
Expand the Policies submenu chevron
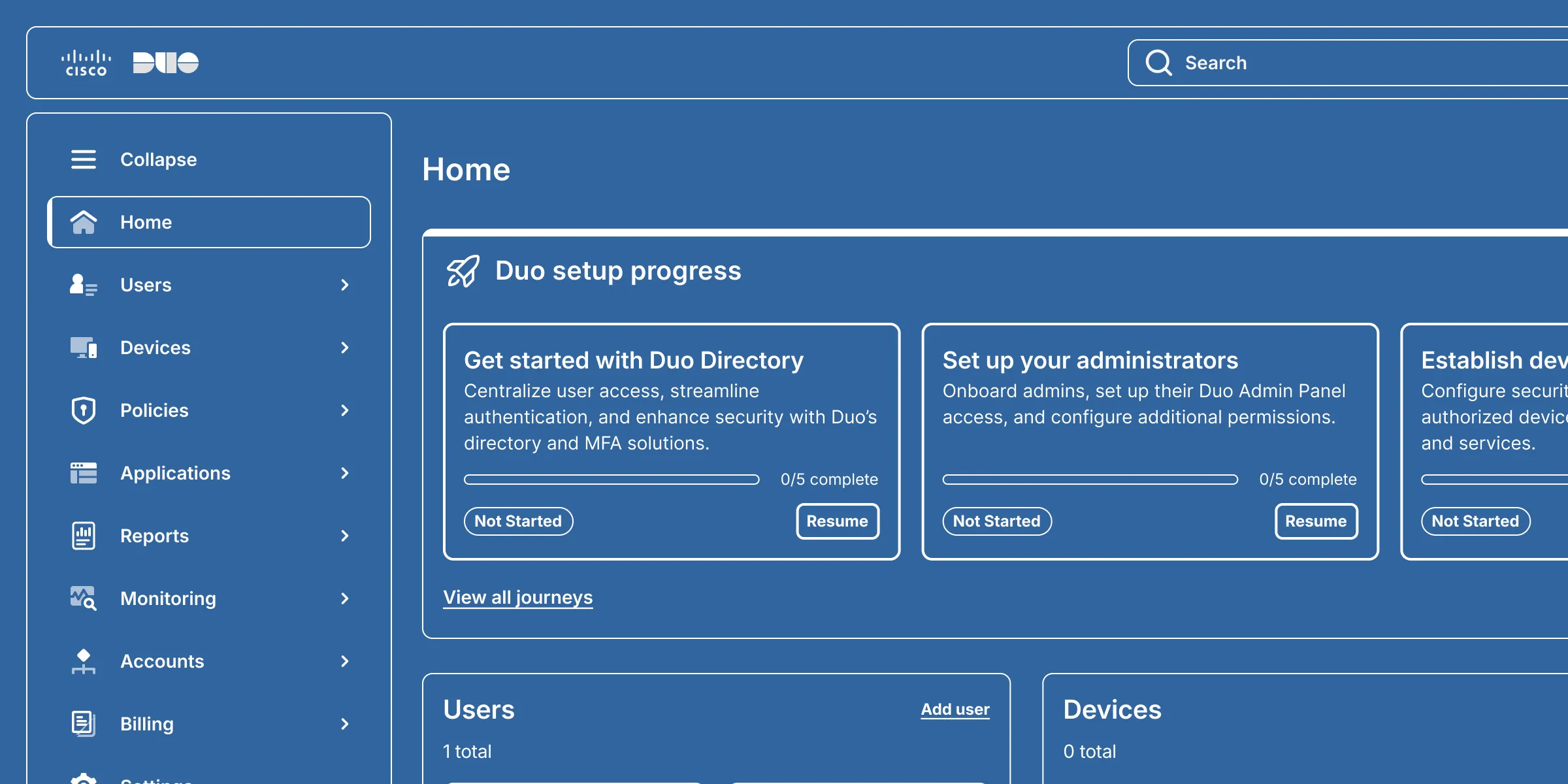345,410
